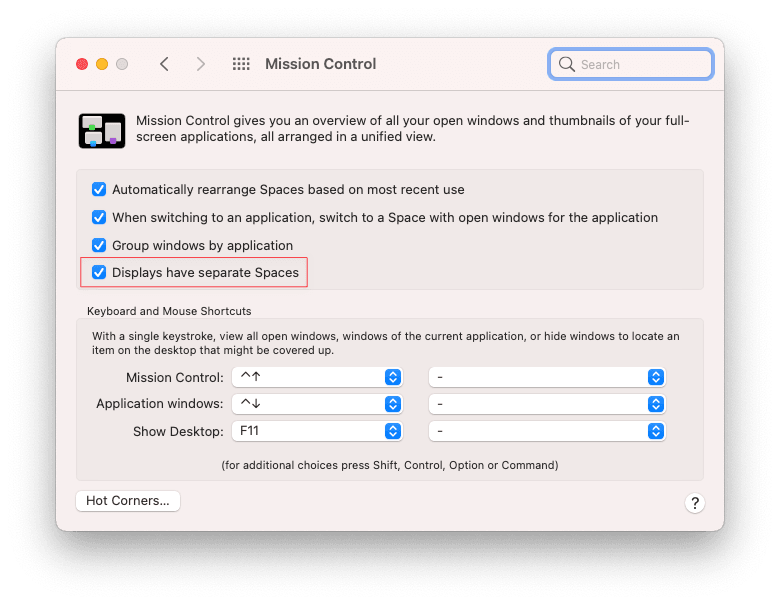
Task: Uncheck switch to a Space when switching applications
Action: (x=99, y=217)
